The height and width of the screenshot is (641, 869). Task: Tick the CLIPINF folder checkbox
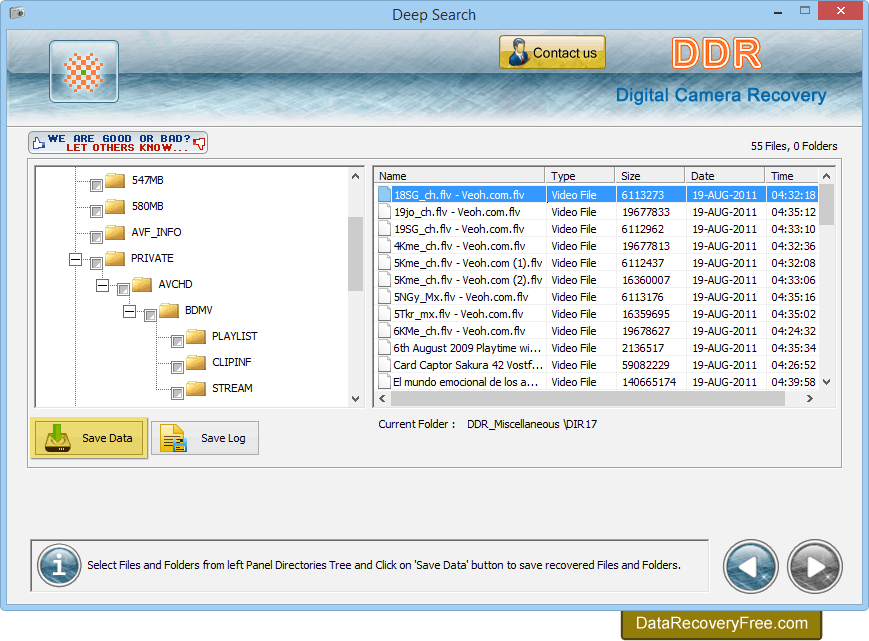coord(177,367)
